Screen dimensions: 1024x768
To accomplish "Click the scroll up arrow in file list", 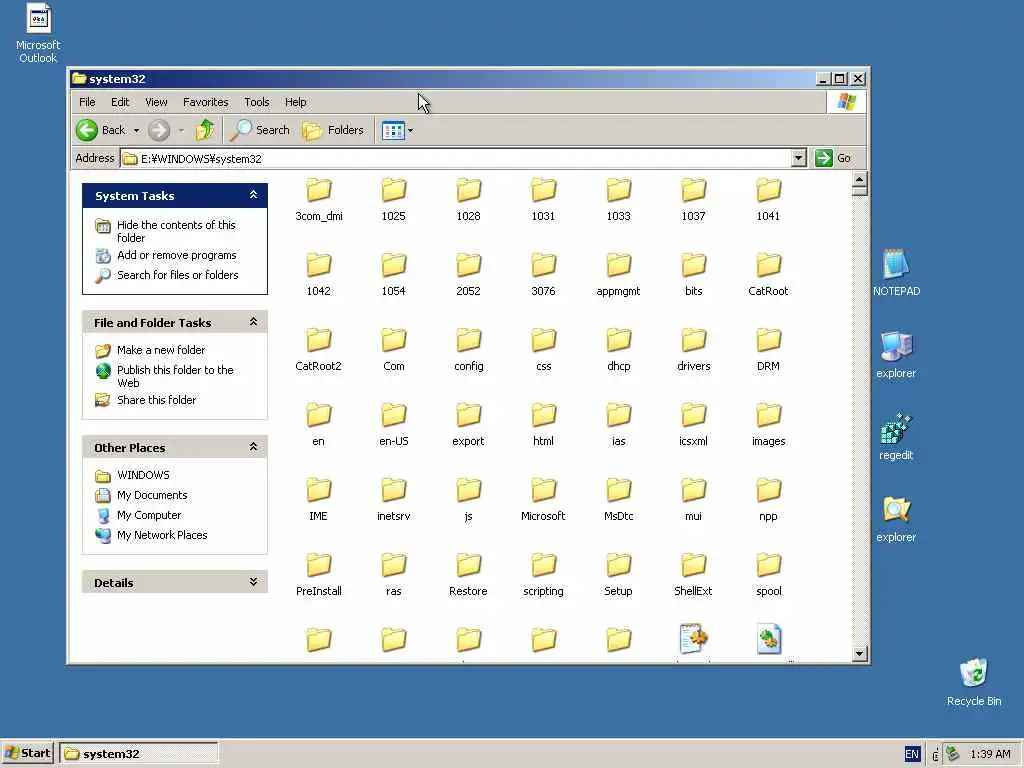I will tap(859, 179).
